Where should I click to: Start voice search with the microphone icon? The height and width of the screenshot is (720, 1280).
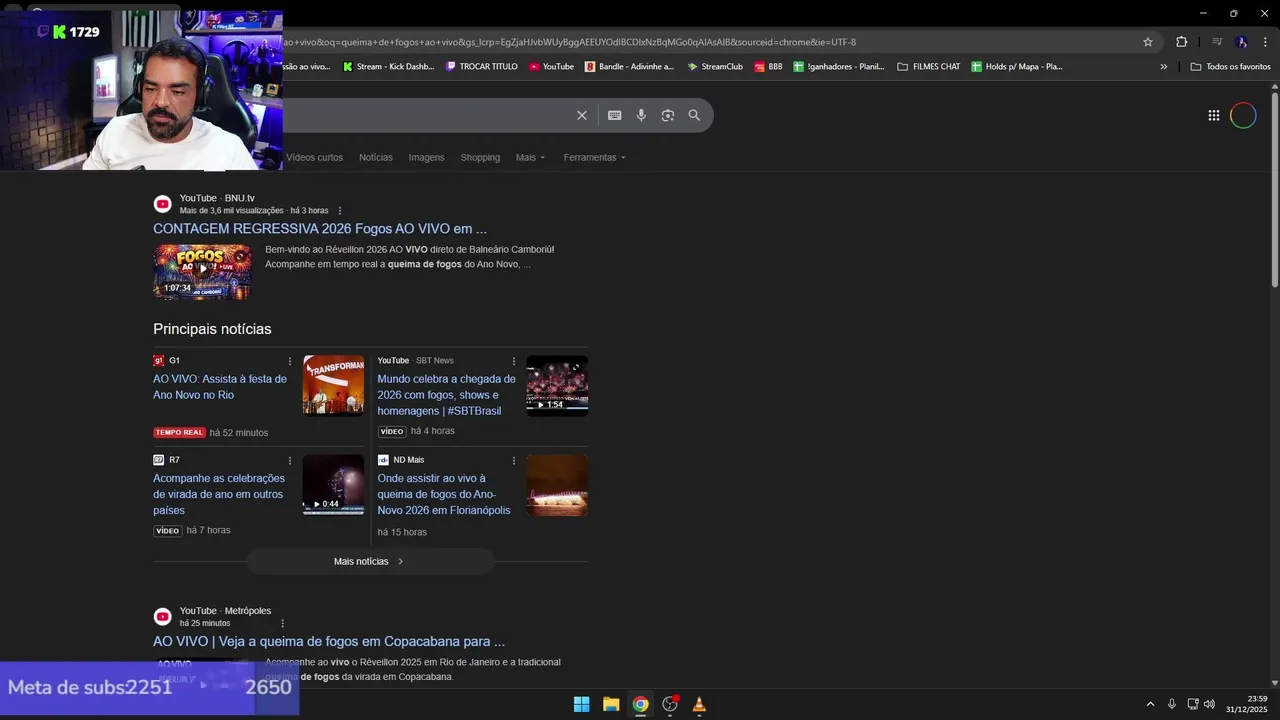point(641,115)
